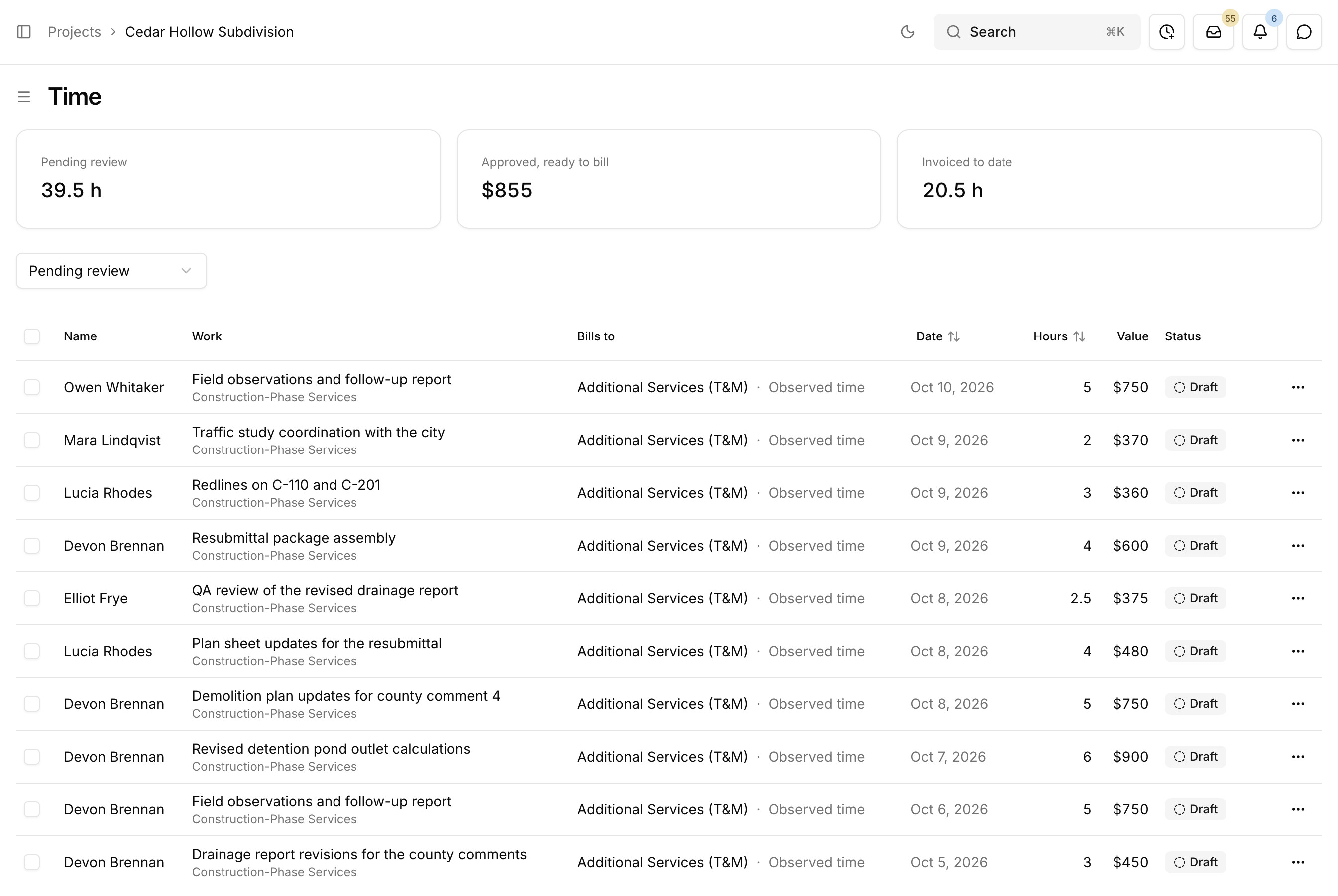The image size is (1338, 896).
Task: Click Traffic study coordination with the city
Action: pos(318,432)
